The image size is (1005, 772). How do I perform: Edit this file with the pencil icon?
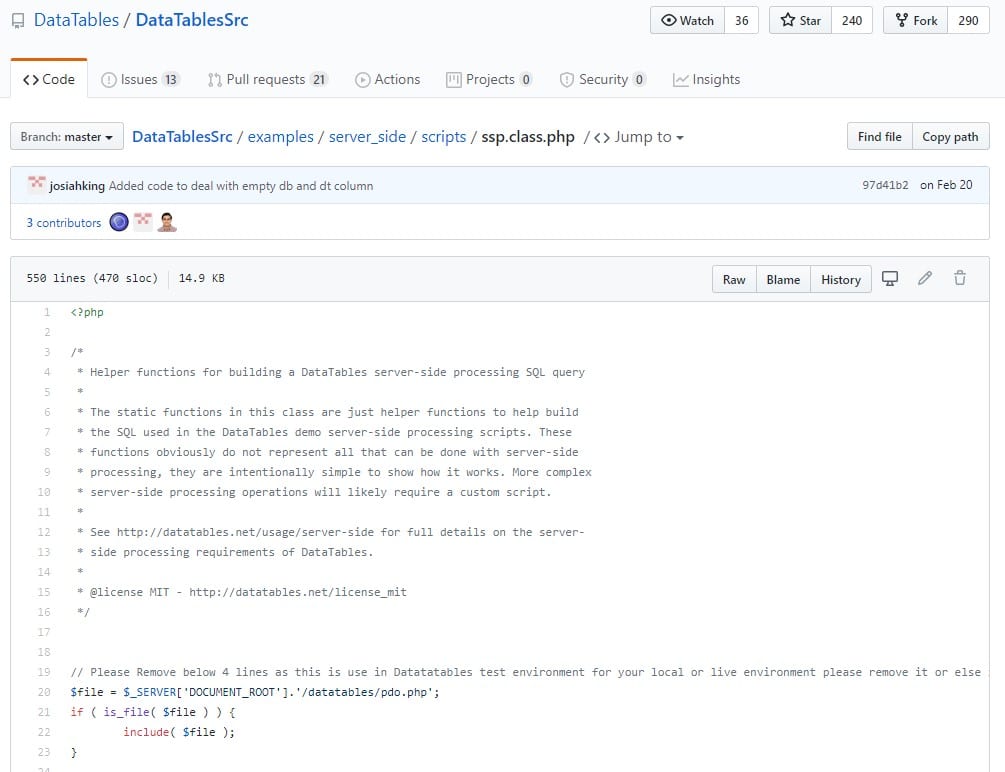[924, 278]
